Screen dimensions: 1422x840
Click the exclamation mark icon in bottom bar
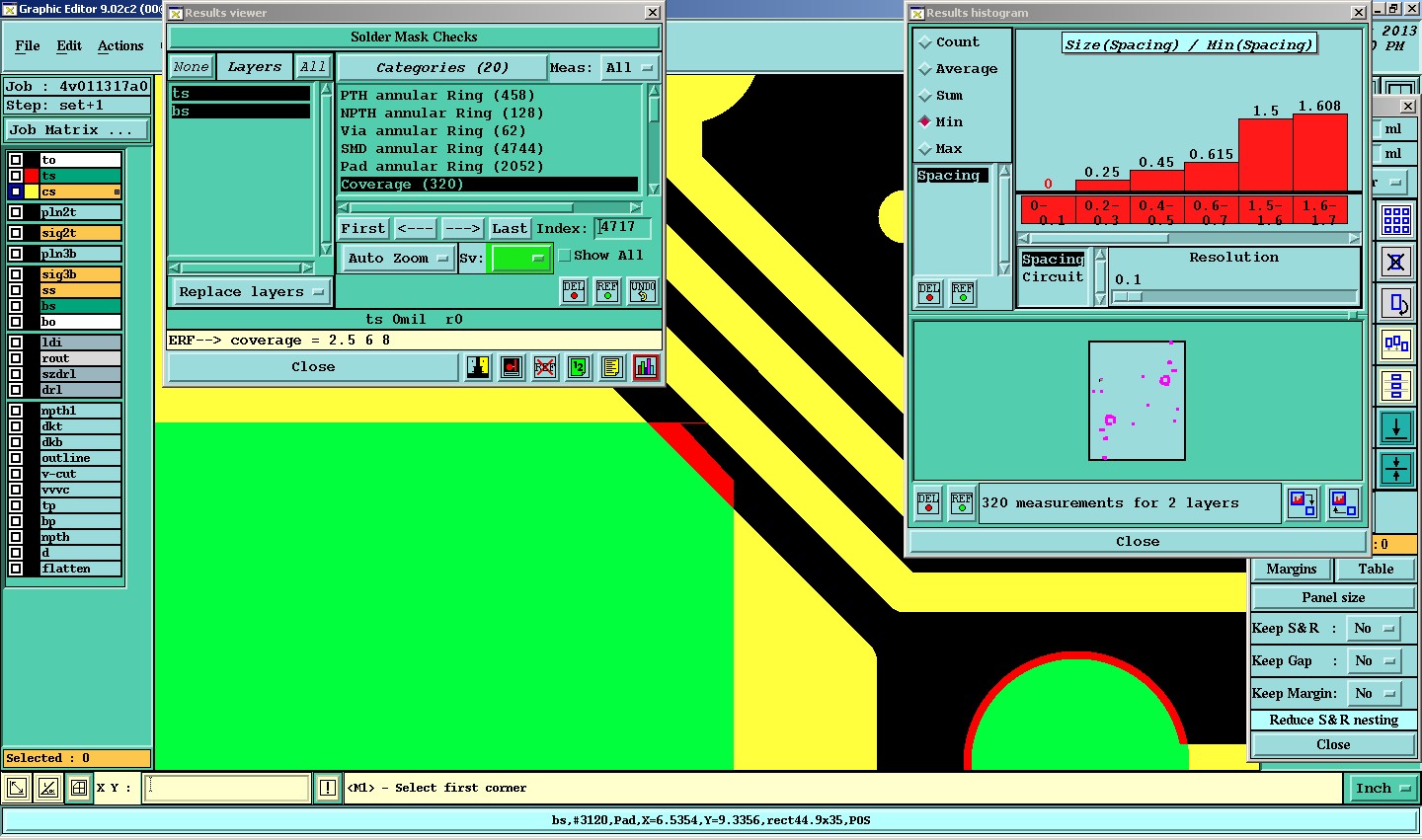[328, 788]
